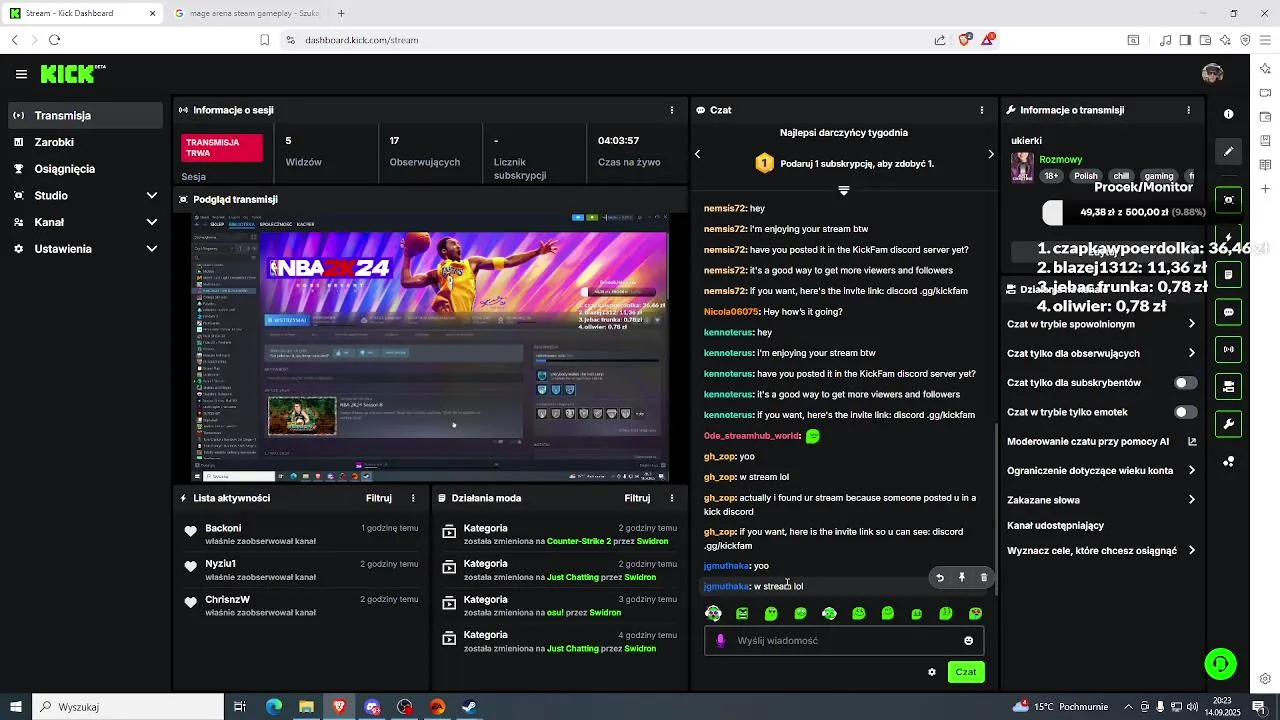Click Filtruj in Działania moda
The image size is (1280, 720).
pos(637,498)
